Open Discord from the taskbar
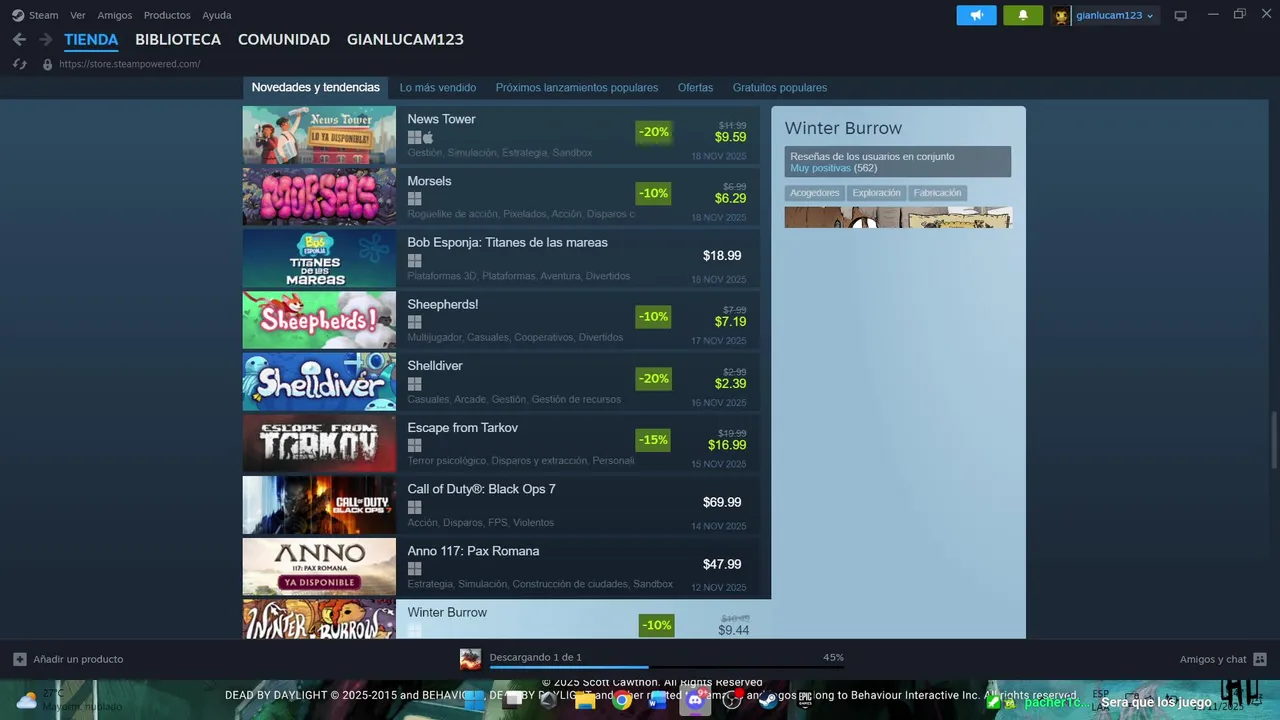 point(694,700)
